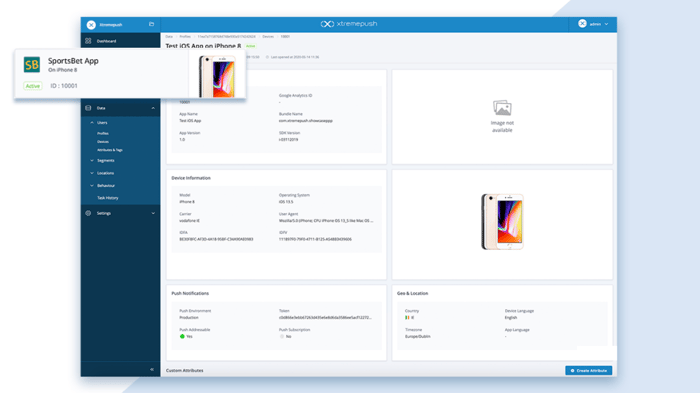
Task: Click the xtremepush logo in top bar
Action: click(x=349, y=24)
